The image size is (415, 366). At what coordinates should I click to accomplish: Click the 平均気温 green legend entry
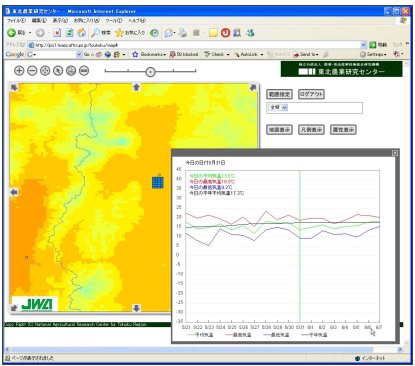click(200, 335)
